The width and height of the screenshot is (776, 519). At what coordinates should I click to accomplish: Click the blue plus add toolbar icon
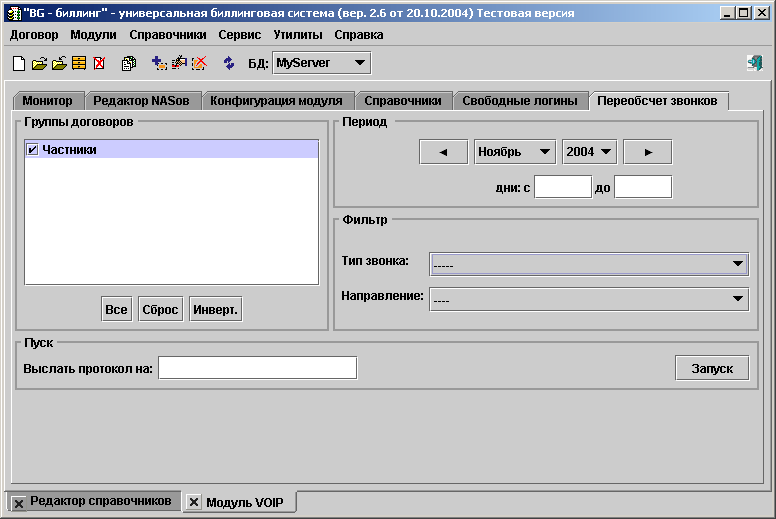159,63
